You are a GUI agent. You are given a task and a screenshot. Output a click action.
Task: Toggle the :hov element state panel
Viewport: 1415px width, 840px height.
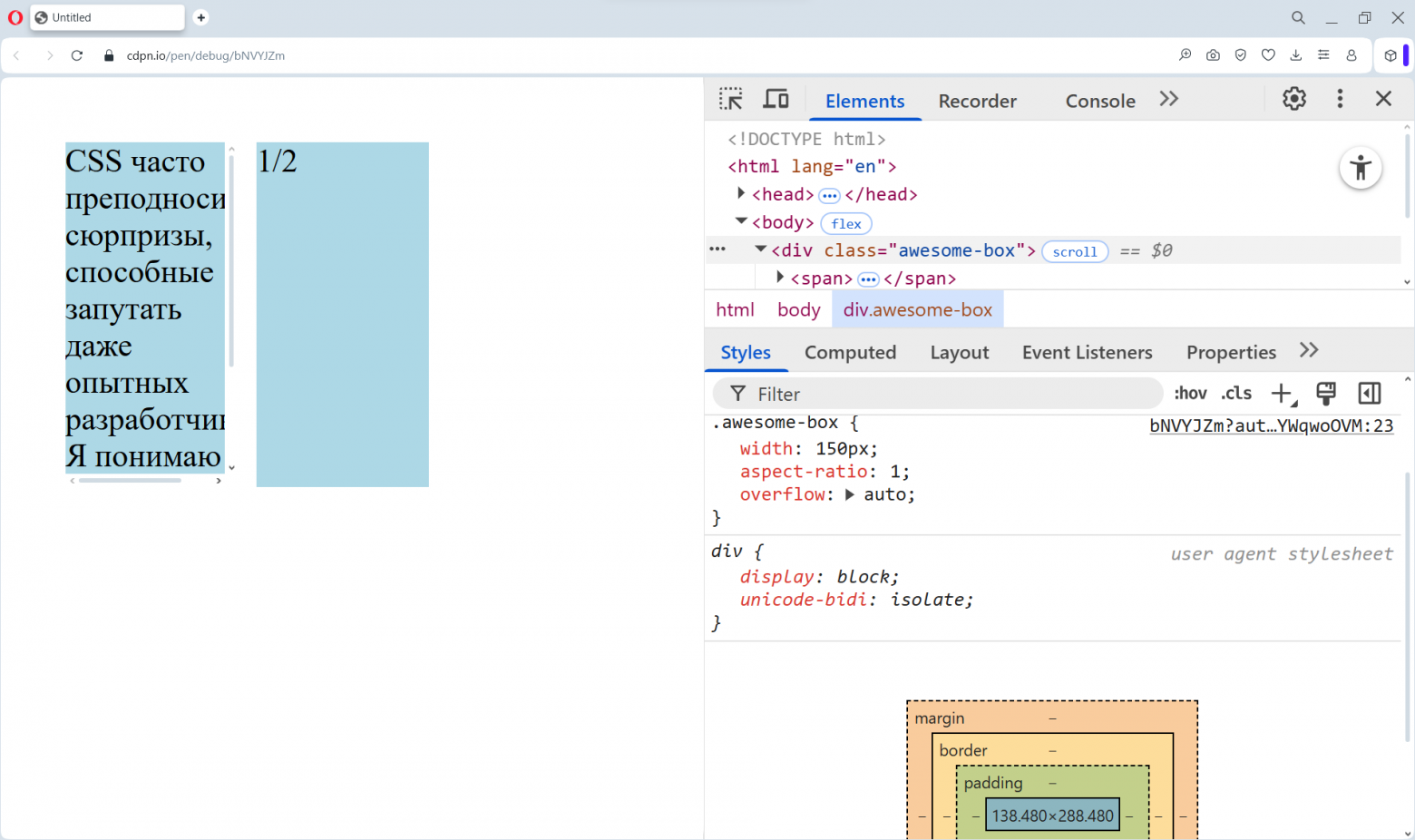pyautogui.click(x=1190, y=394)
